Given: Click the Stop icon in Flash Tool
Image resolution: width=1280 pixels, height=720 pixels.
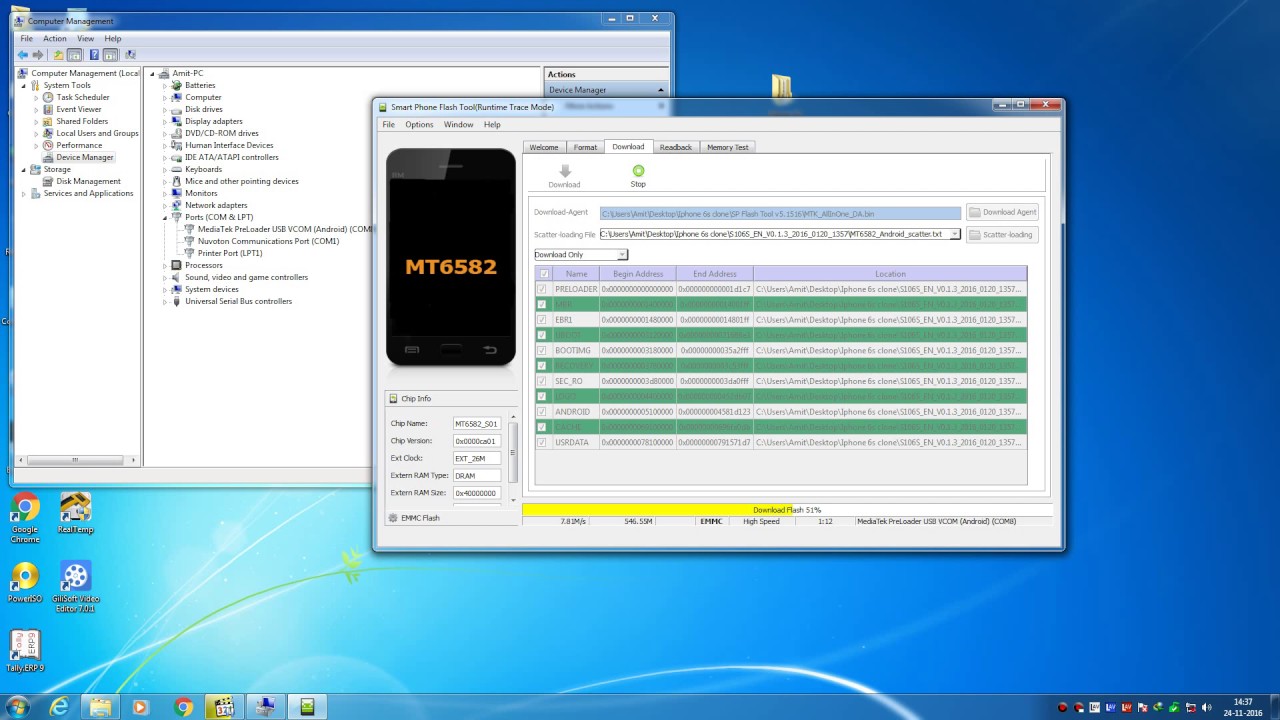Looking at the screenshot, I should (638, 171).
